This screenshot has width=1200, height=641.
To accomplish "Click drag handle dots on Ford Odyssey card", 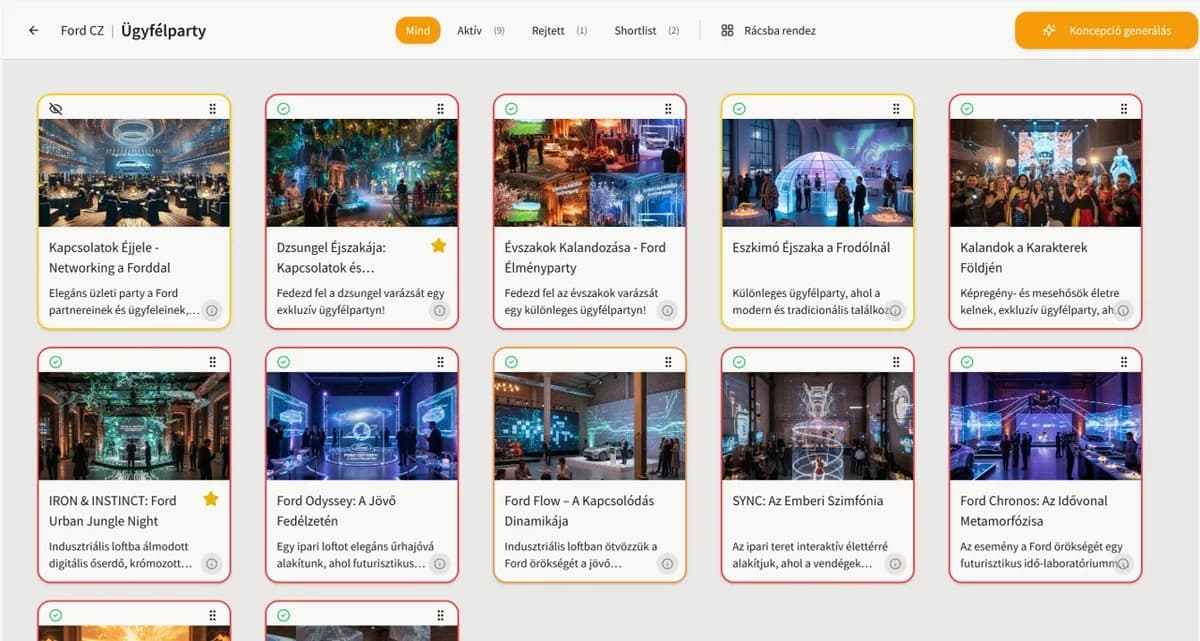I will (441, 361).
